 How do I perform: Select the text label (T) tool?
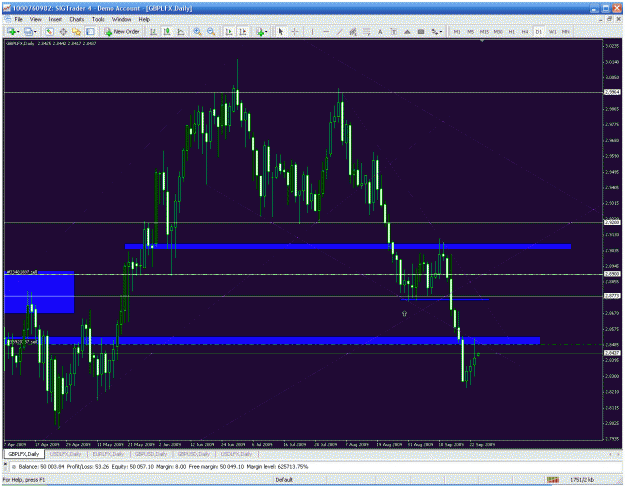[x=393, y=32]
